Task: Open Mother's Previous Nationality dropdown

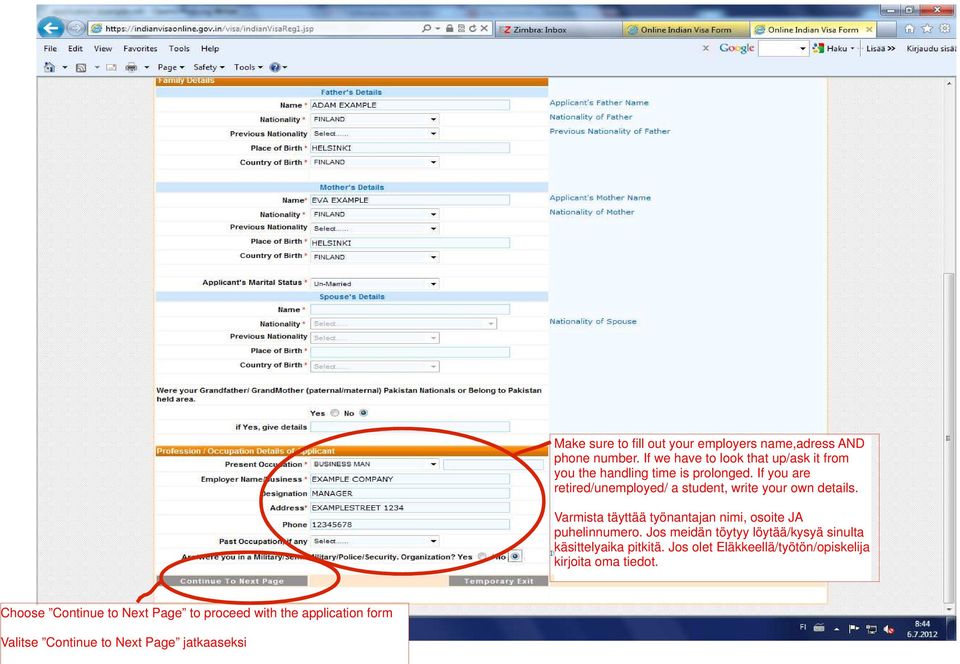Action: [x=375, y=228]
